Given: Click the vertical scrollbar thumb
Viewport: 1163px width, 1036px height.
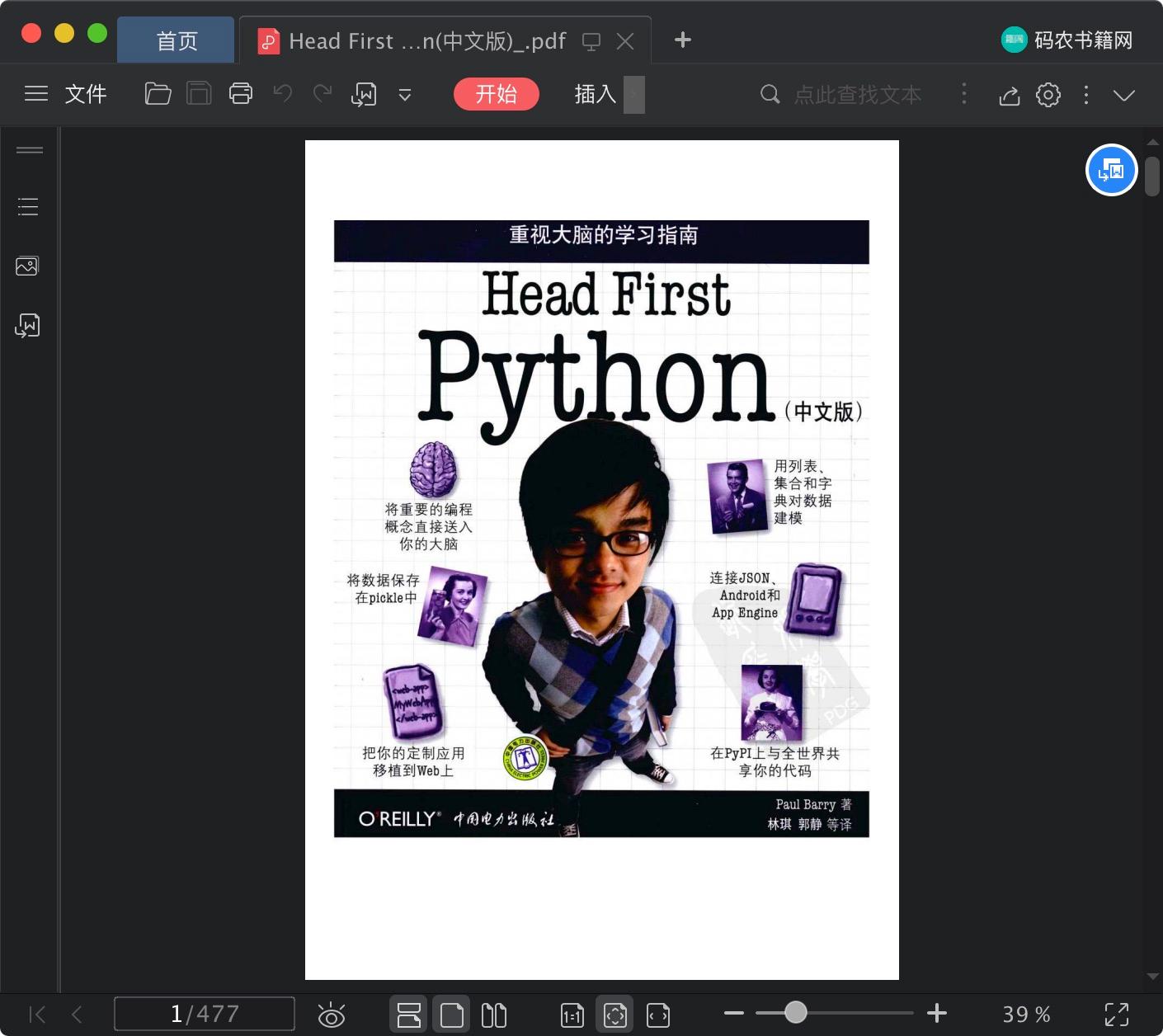Looking at the screenshot, I should [x=1152, y=175].
